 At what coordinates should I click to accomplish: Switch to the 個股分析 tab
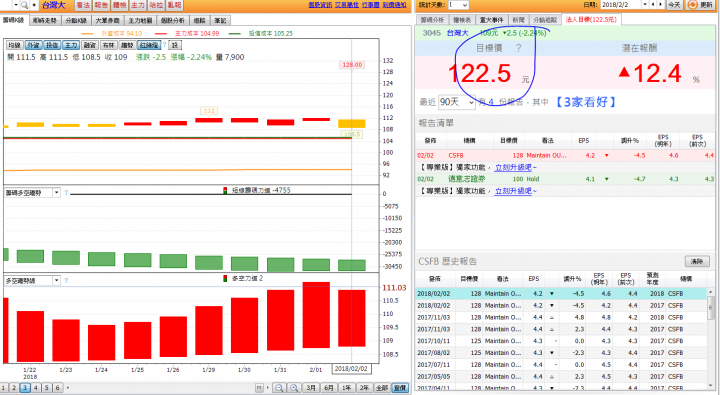click(x=173, y=20)
